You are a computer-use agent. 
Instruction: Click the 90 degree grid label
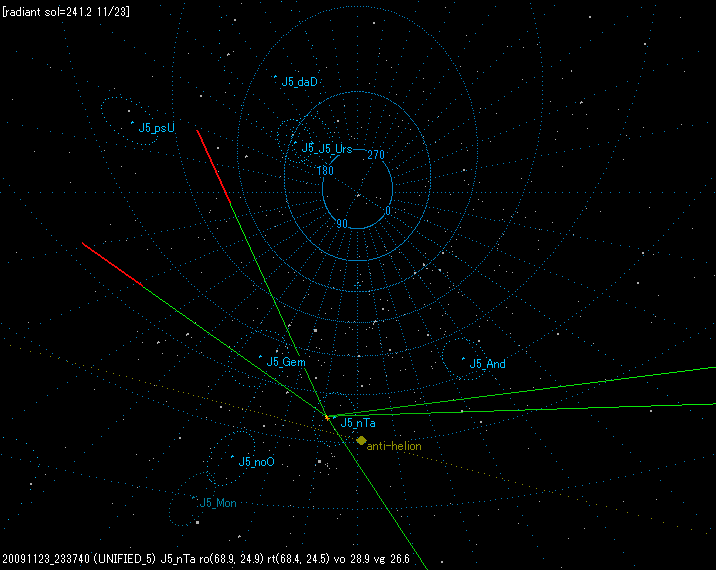coord(342,224)
